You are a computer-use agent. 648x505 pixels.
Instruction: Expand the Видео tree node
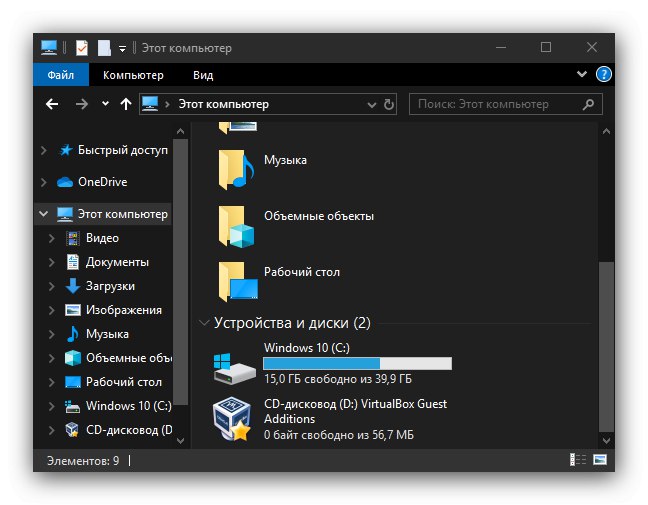[52, 238]
